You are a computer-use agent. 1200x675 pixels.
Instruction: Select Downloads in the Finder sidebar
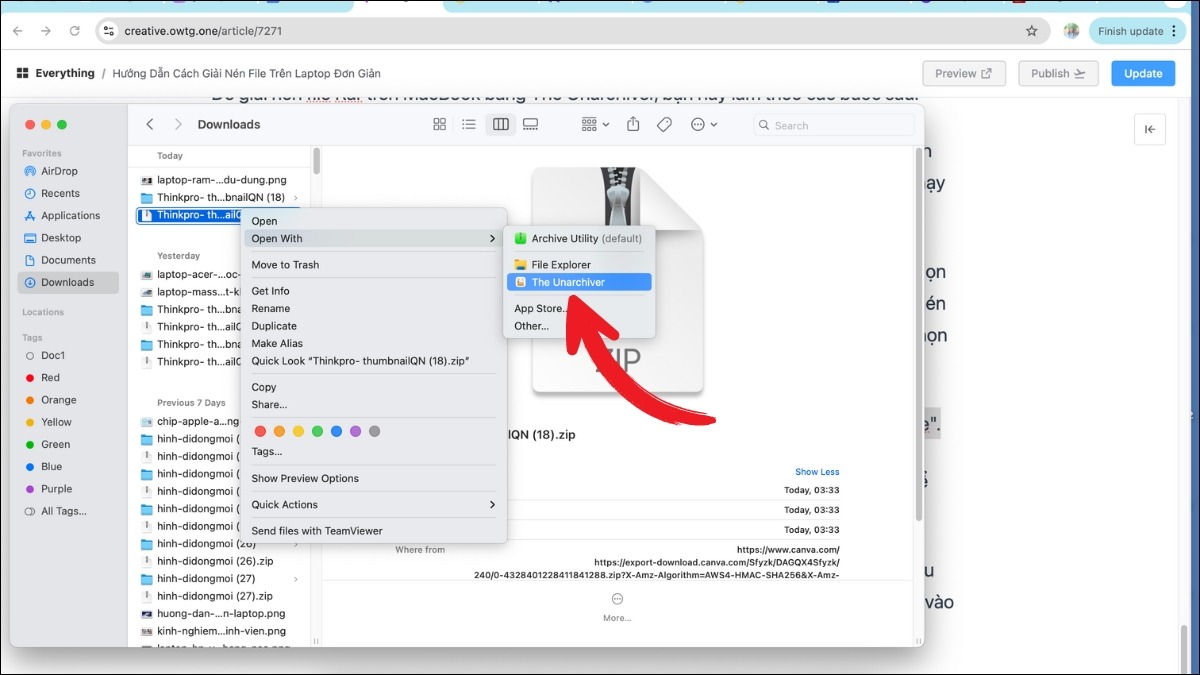pyautogui.click(x=68, y=282)
